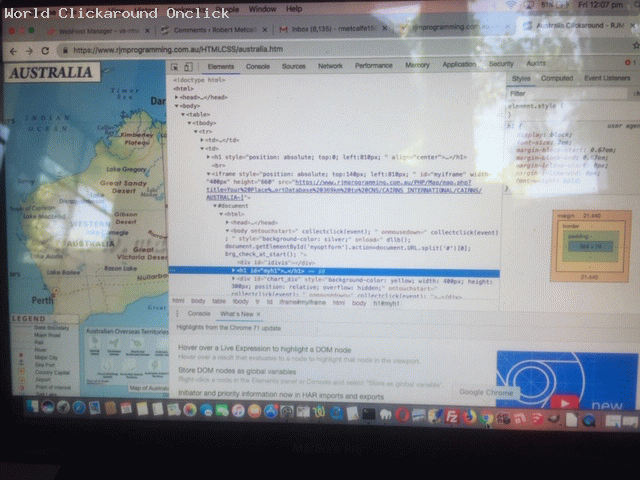Collapse the #document node
The height and width of the screenshot is (480, 640).
215,206
